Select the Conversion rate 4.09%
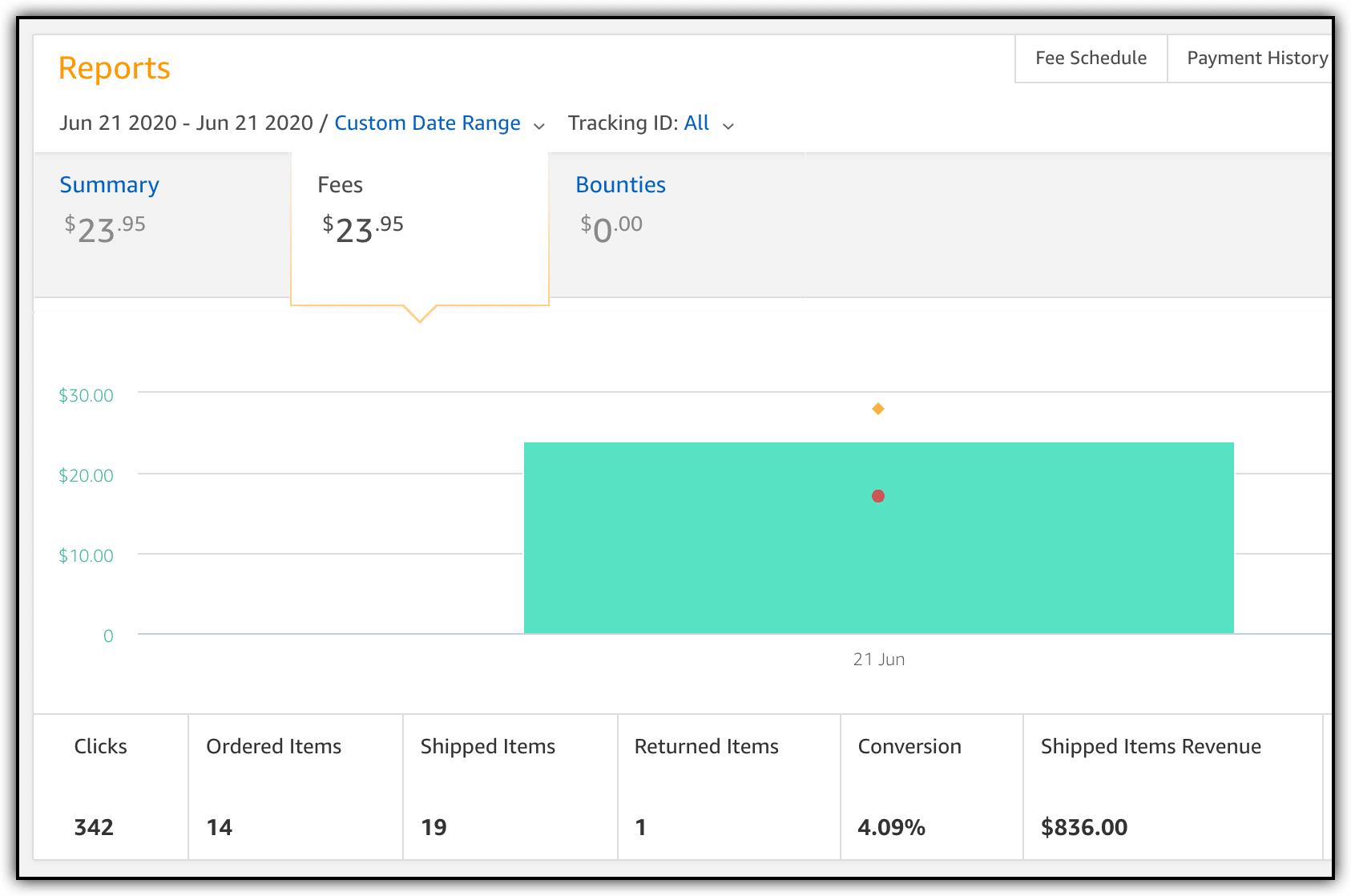This screenshot has width=1351, height=896. 890,826
